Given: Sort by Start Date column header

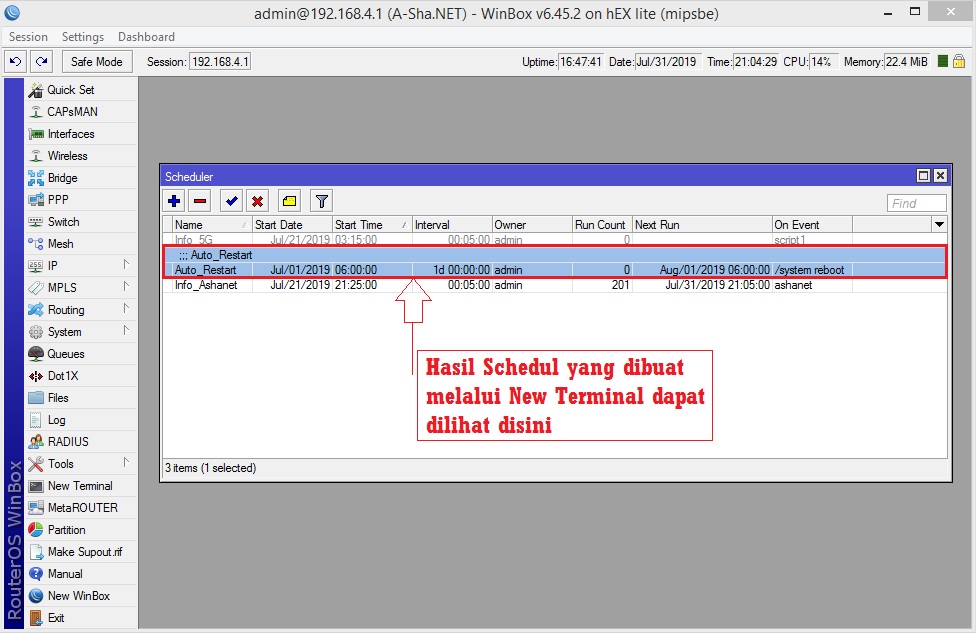Looking at the screenshot, I should (x=292, y=225).
